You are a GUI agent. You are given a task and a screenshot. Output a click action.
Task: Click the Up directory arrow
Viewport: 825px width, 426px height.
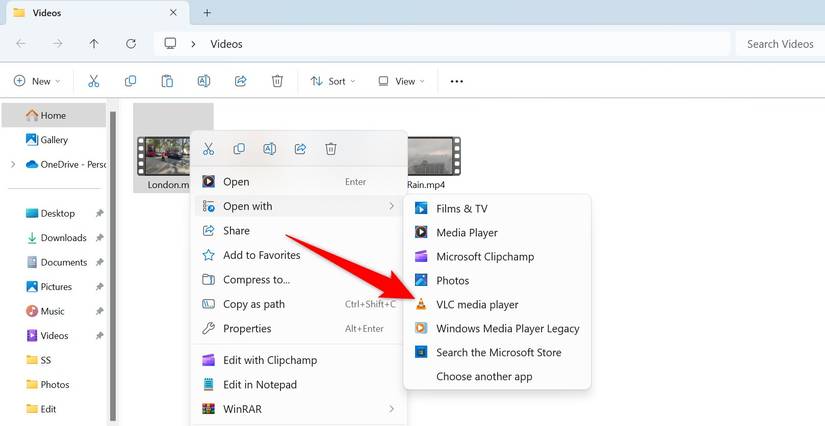click(94, 44)
